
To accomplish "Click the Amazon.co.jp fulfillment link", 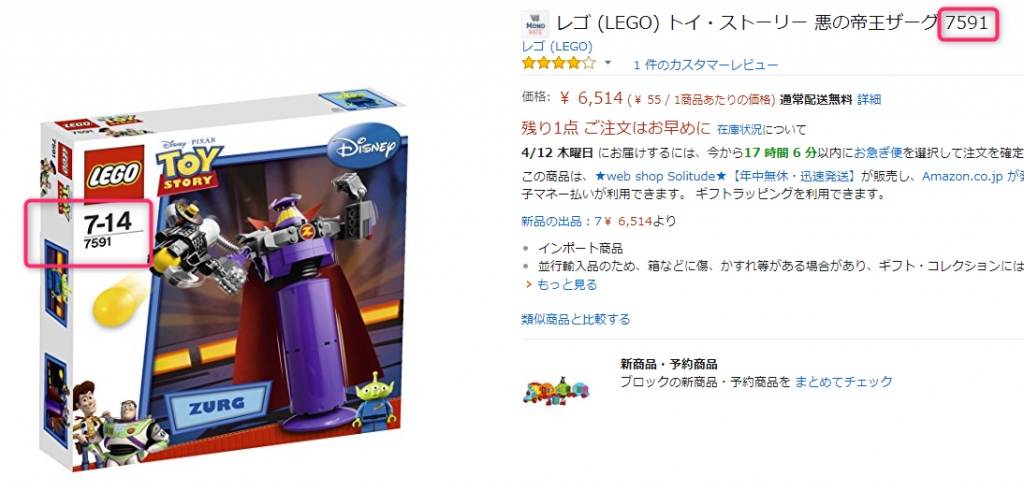I will (x=961, y=177).
